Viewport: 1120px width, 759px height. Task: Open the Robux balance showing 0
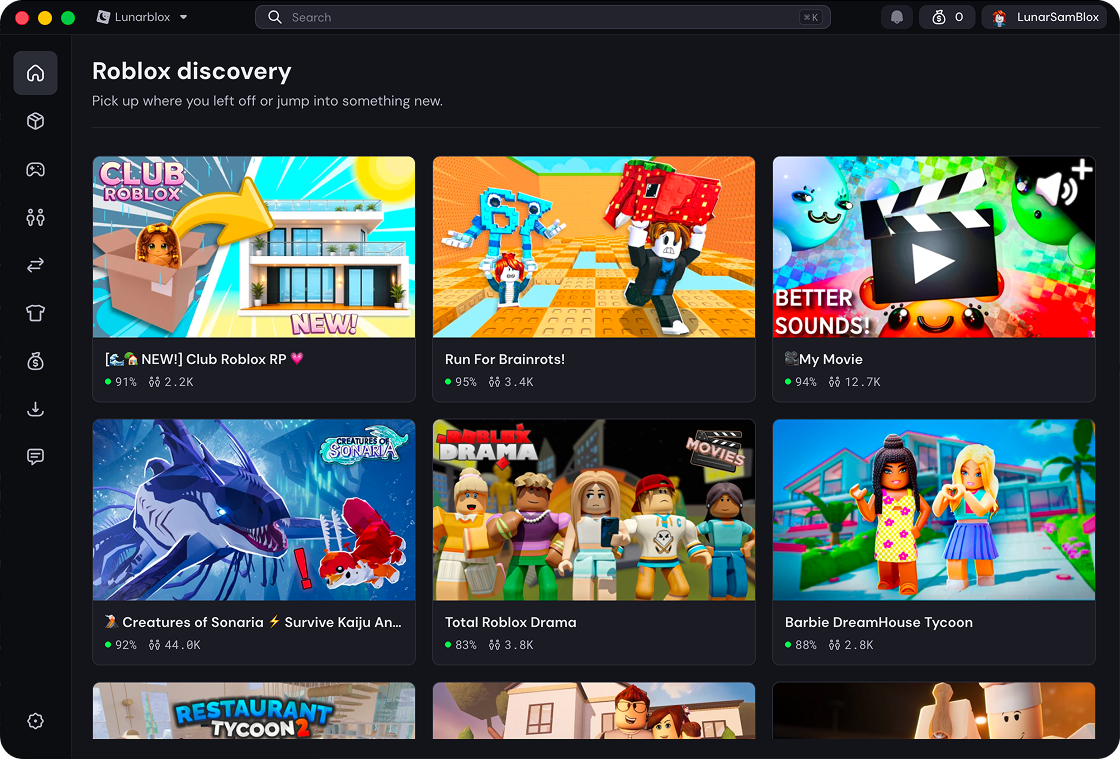pyautogui.click(x=947, y=17)
